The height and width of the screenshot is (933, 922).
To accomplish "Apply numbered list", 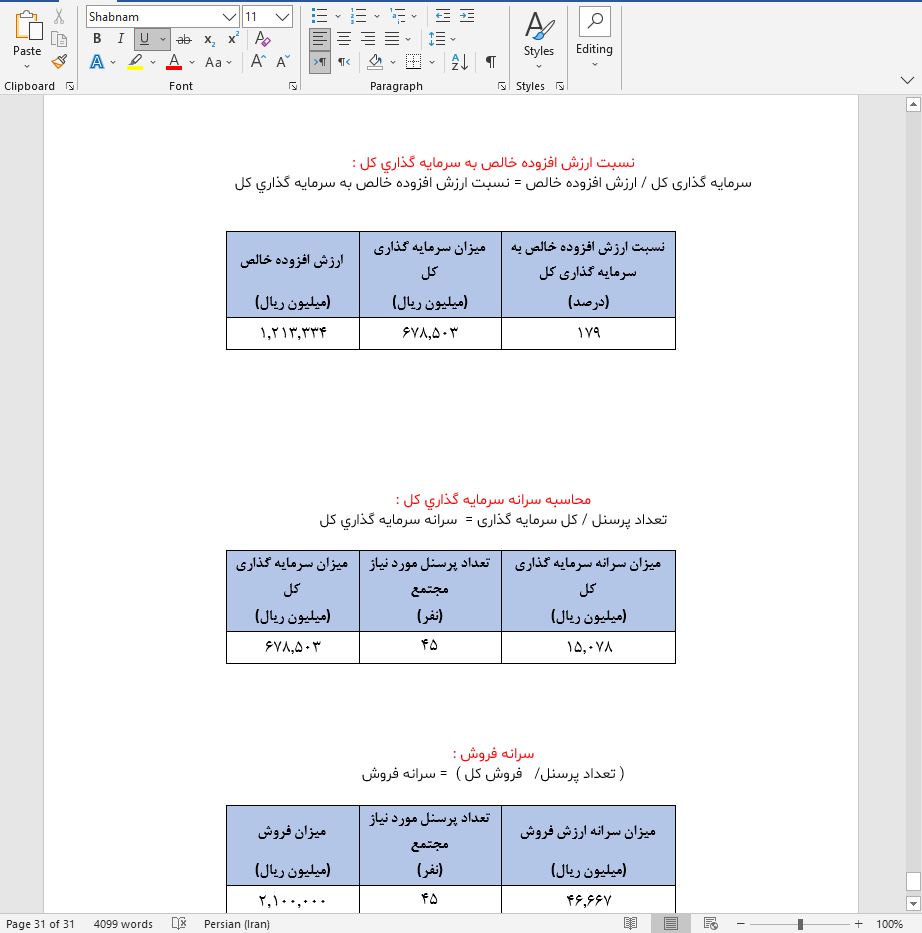I will pos(359,16).
